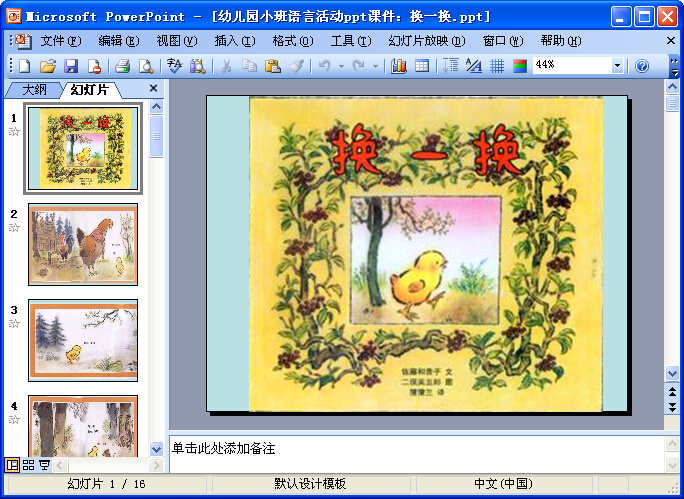Viewport: 684px width, 499px height.
Task: Copy the selection
Action: pyautogui.click(x=250, y=66)
